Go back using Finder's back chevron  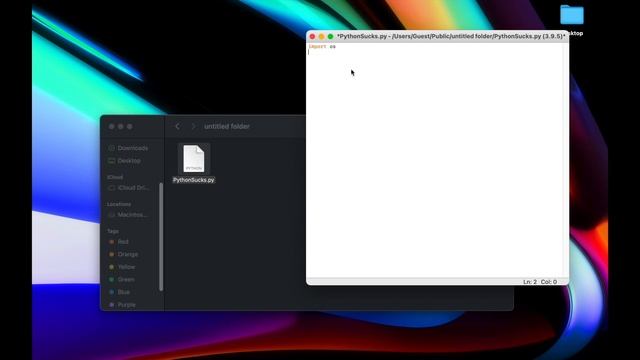pyautogui.click(x=178, y=127)
